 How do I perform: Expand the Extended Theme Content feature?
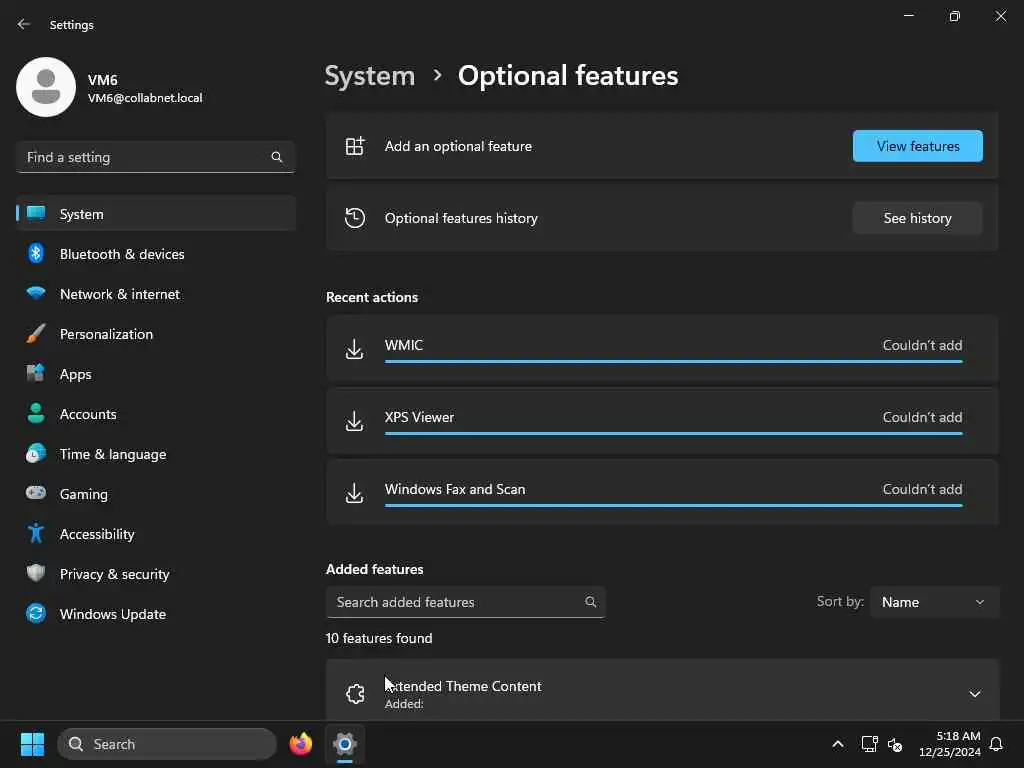point(974,694)
